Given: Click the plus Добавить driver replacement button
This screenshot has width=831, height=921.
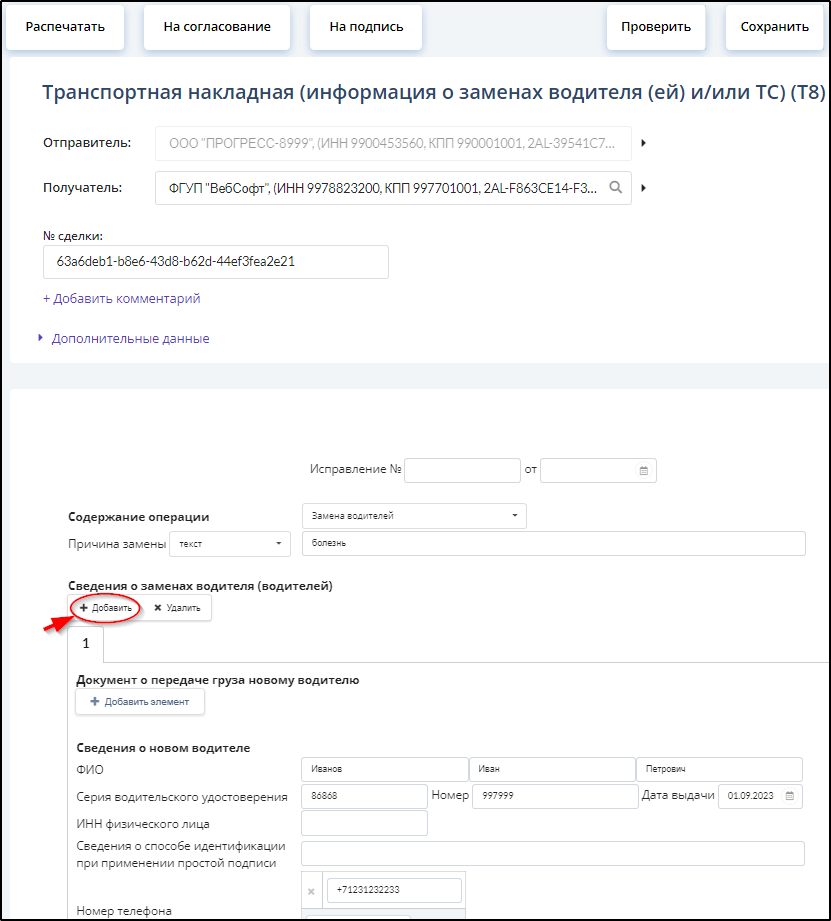Looking at the screenshot, I should [x=106, y=608].
